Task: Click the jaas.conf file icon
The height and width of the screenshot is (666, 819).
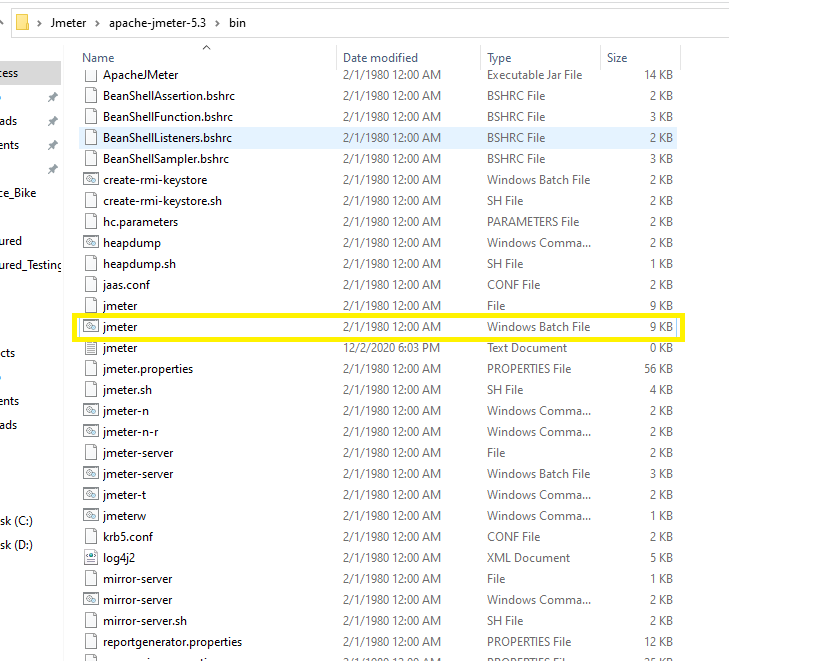Action: point(91,285)
